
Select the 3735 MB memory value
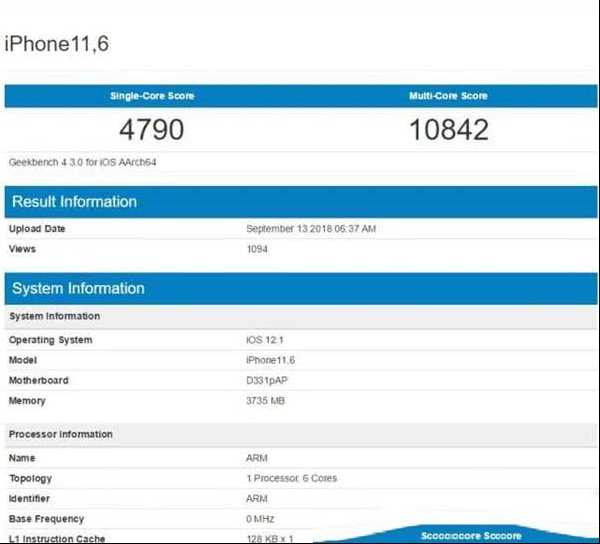[x=265, y=401]
